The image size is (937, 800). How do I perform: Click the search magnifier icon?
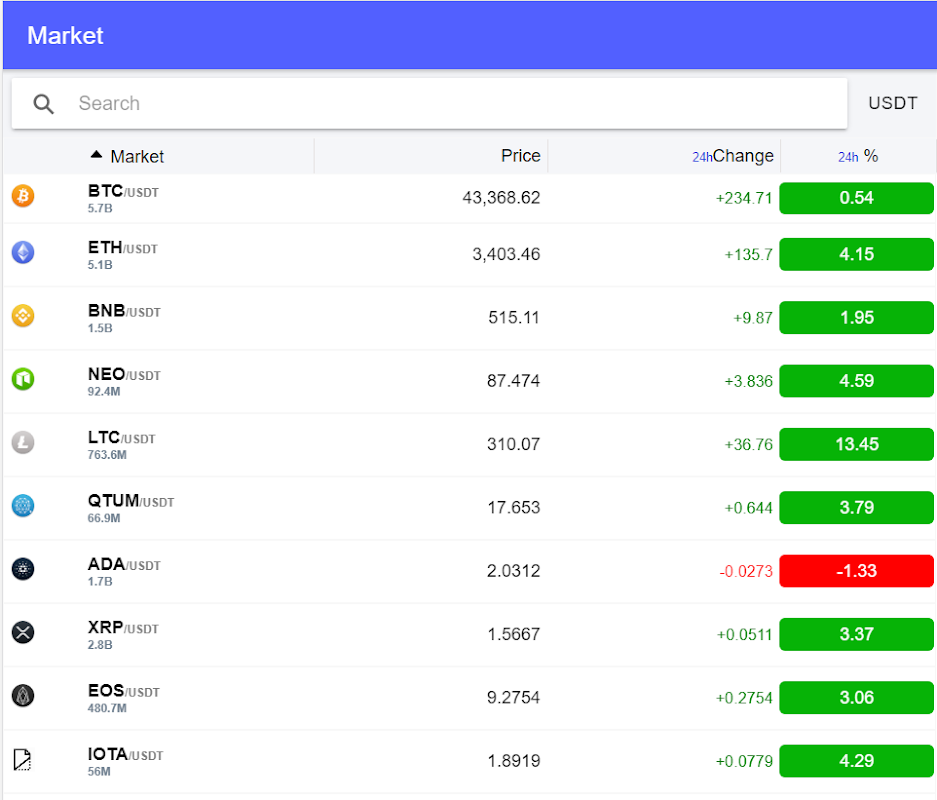(x=43, y=104)
